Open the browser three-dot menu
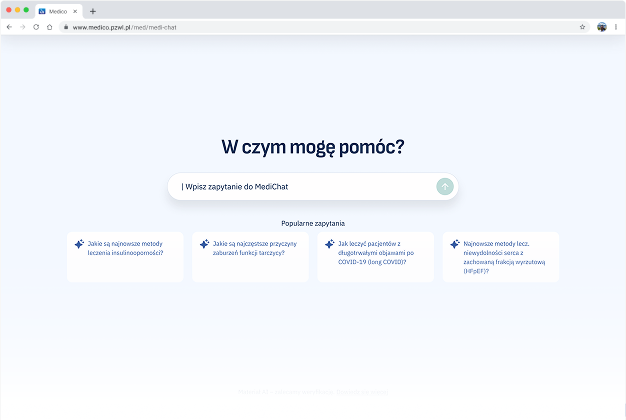The width and height of the screenshot is (626, 420). click(x=616, y=27)
